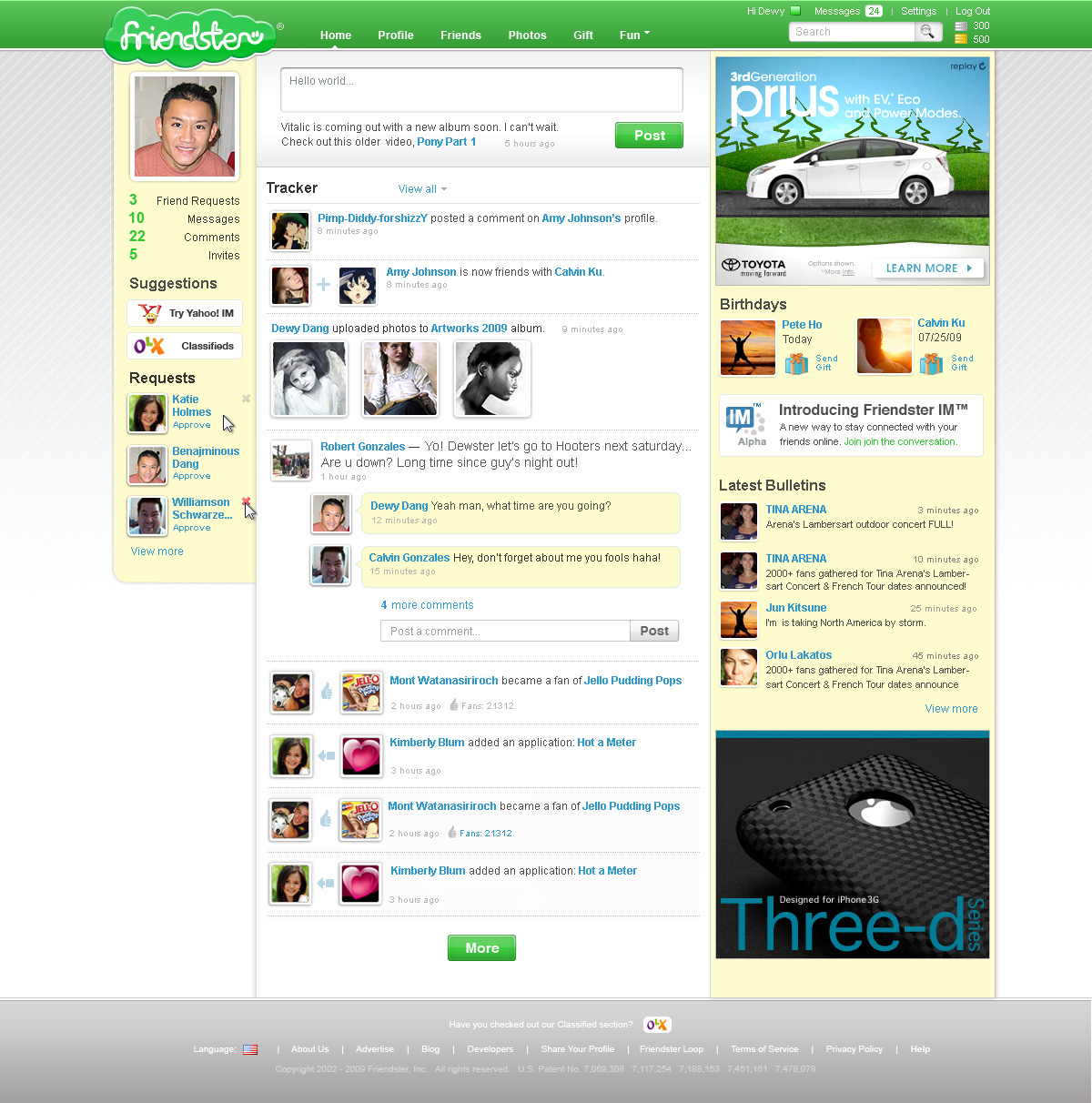The image size is (1092, 1103).
Task: Click the comment input field to post a comment
Action: coord(504,630)
